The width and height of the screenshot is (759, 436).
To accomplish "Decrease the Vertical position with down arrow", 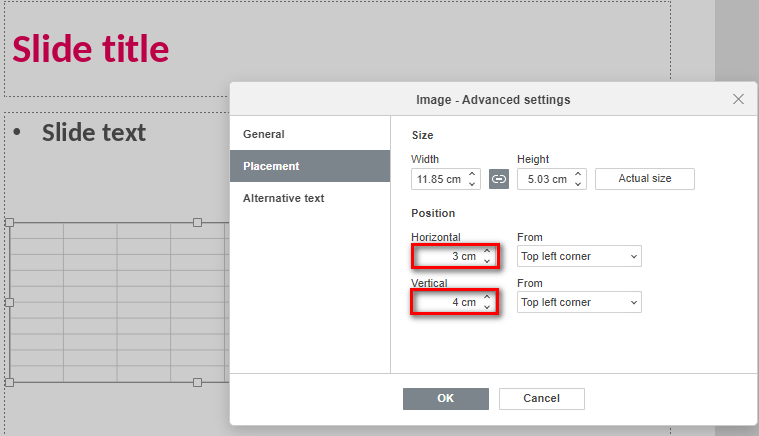I will point(487,307).
